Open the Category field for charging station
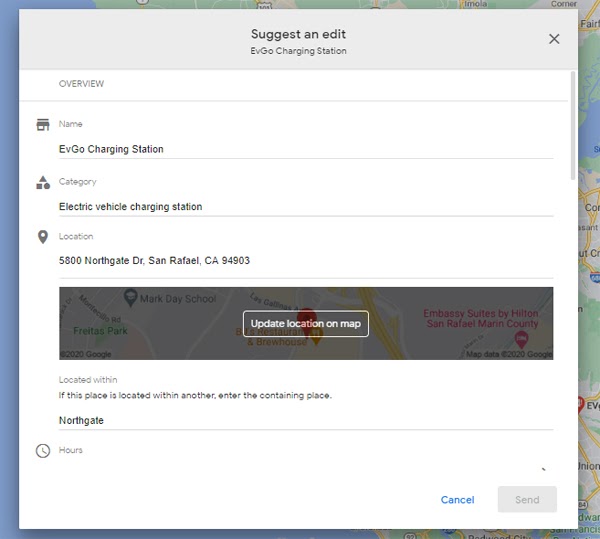Screen dimensions: 600x539 click(x=305, y=207)
